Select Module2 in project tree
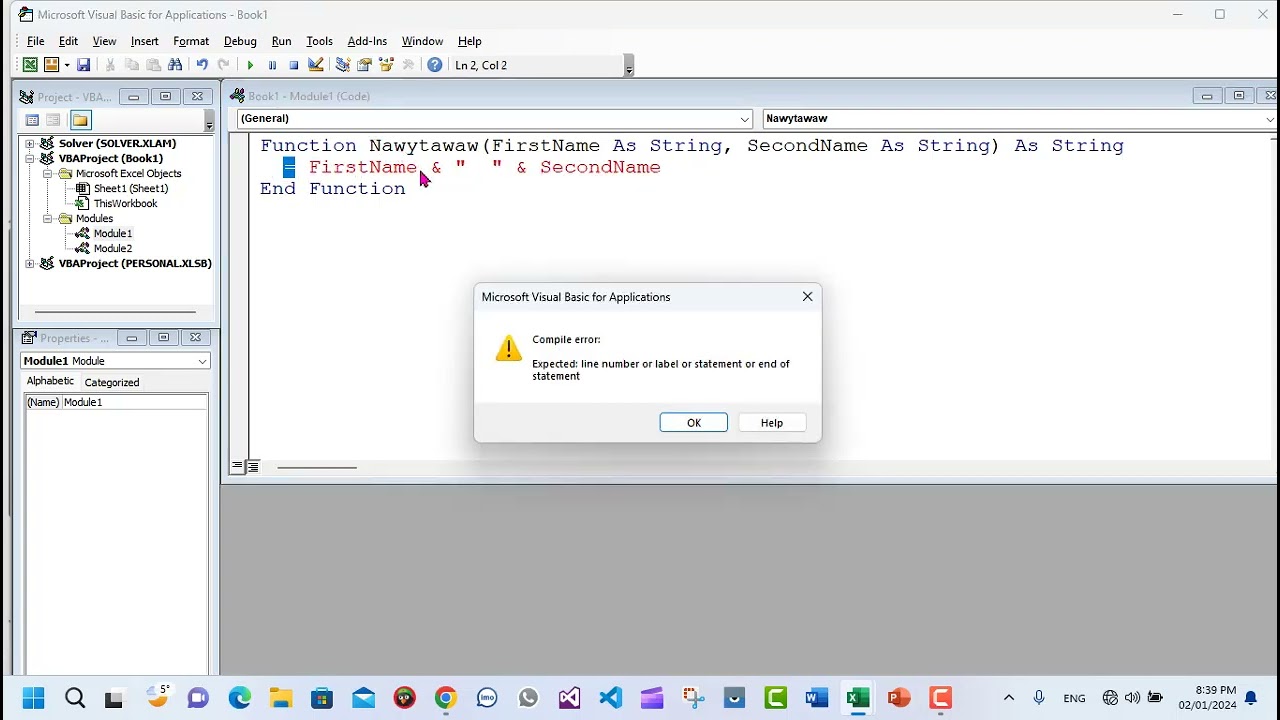The image size is (1280, 720). click(113, 248)
